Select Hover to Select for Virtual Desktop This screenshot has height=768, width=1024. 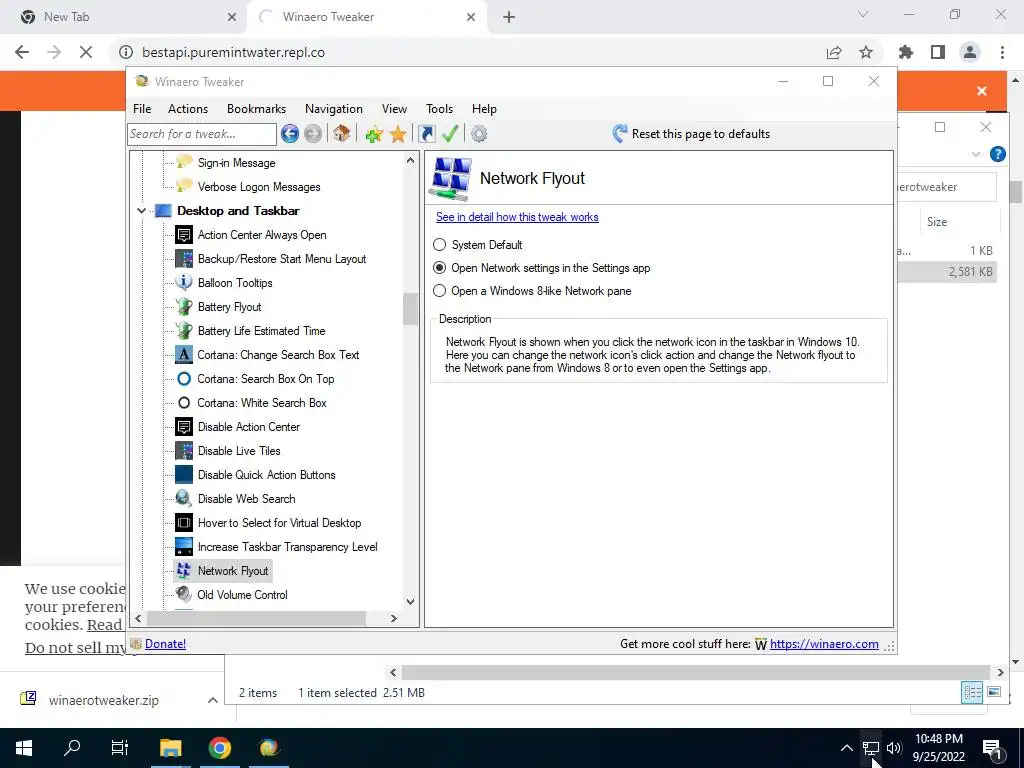(280, 522)
